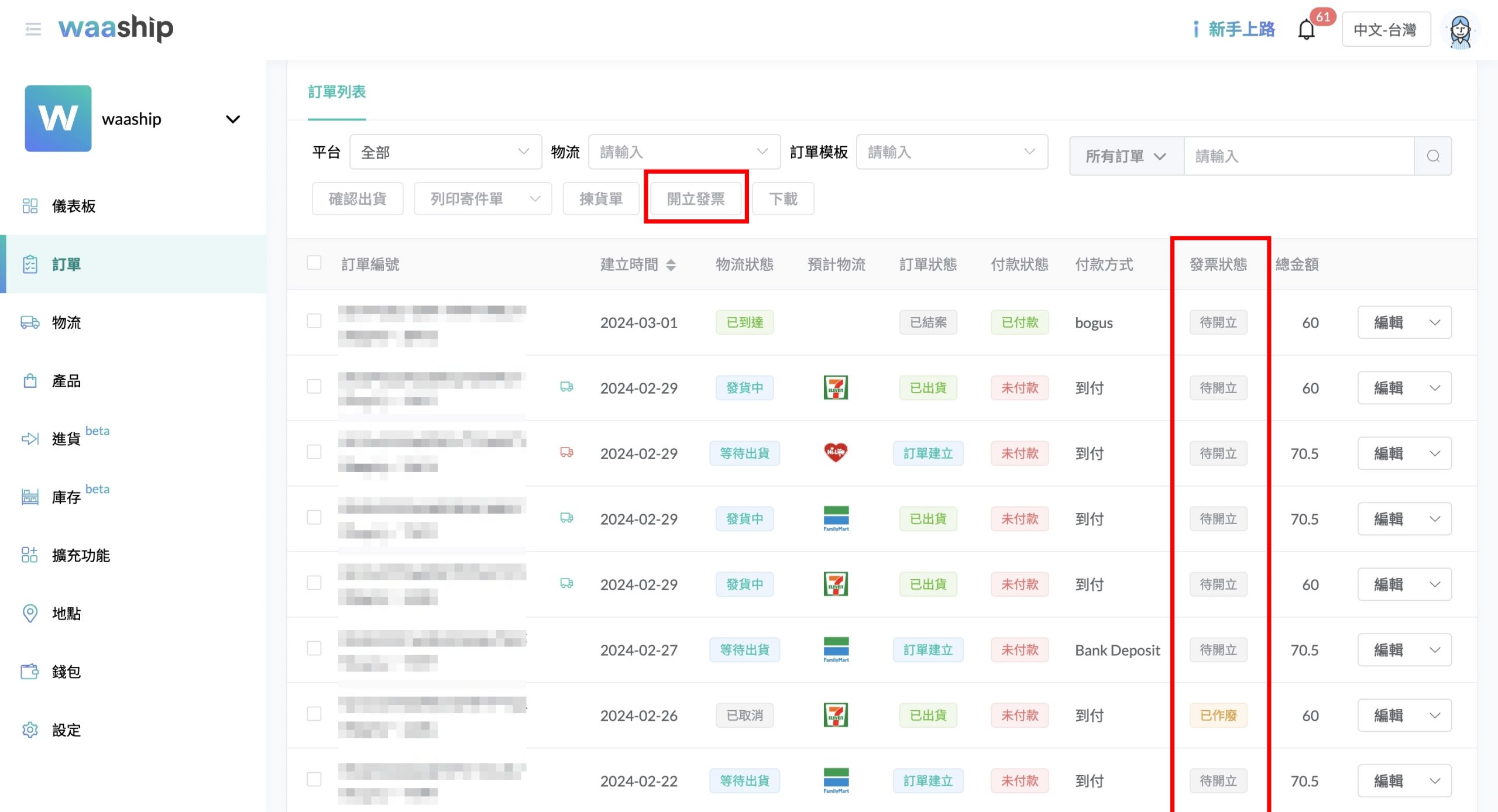Screen dimensions: 1498x812
Task: Sort orders by 建立時間 arrows
Action: (x=671, y=265)
